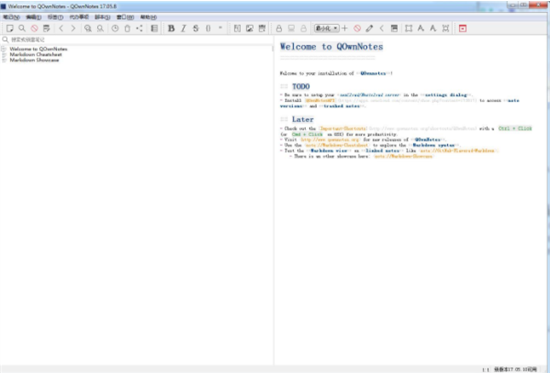
Task: Create a new note with the toolbar icon
Action: 10,28
